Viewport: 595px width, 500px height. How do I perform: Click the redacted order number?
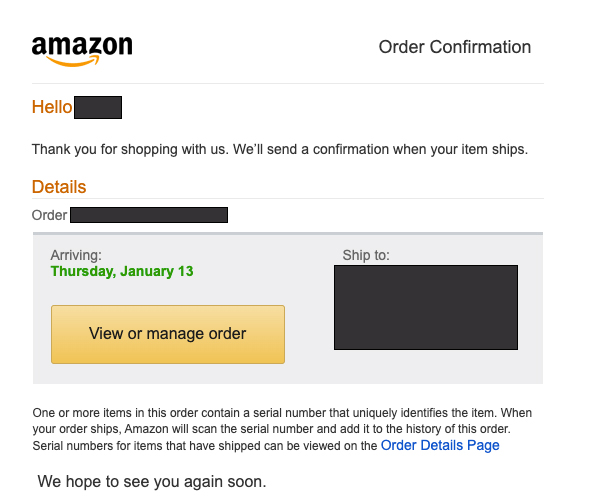coord(149,215)
